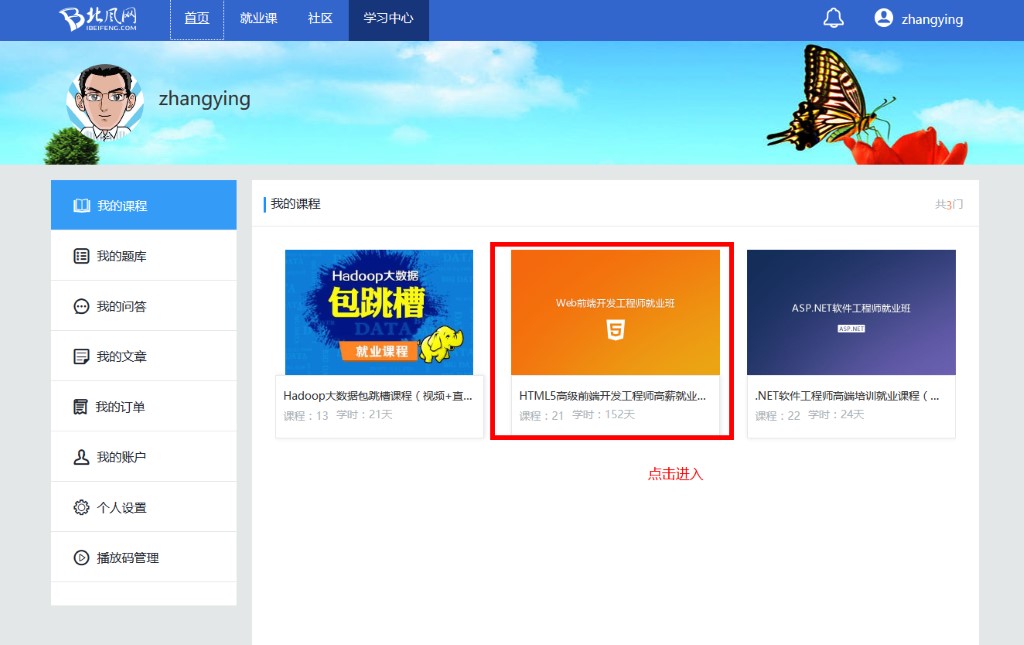This screenshot has width=1024, height=645.
Task: Click 课程：22 under the .NET course
Action: [778, 415]
